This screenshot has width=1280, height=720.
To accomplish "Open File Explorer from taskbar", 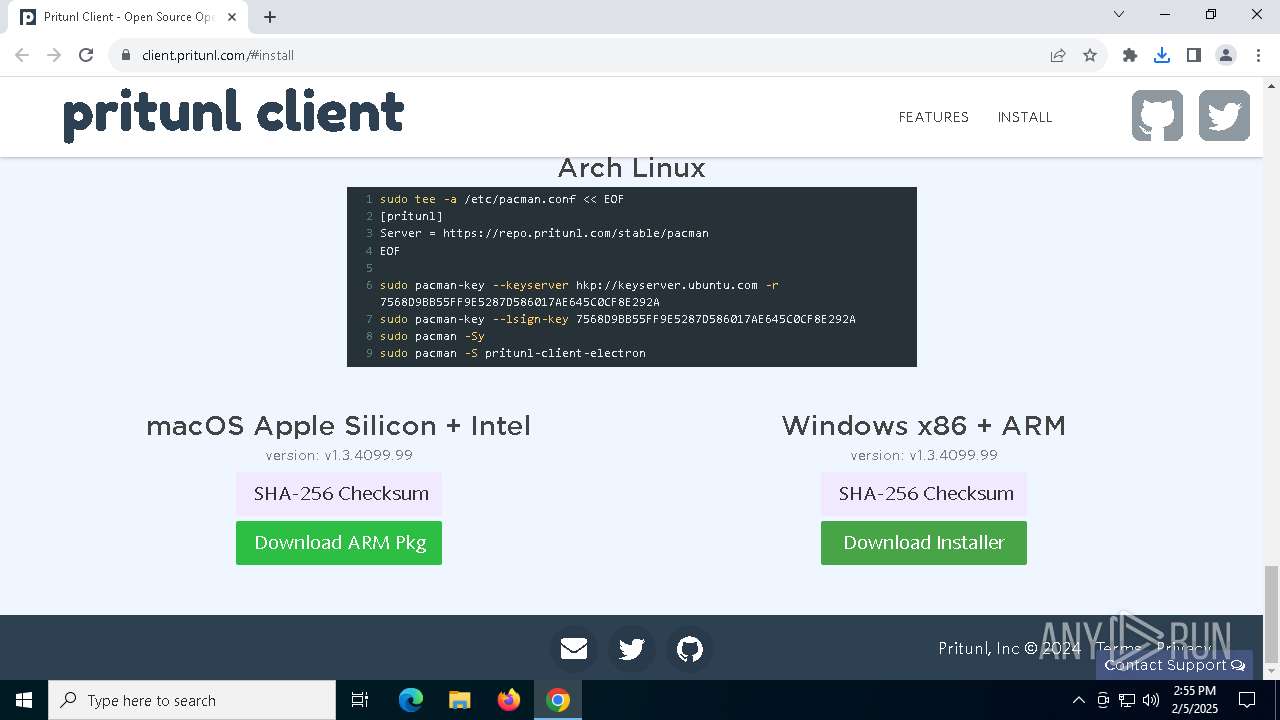I will (460, 700).
